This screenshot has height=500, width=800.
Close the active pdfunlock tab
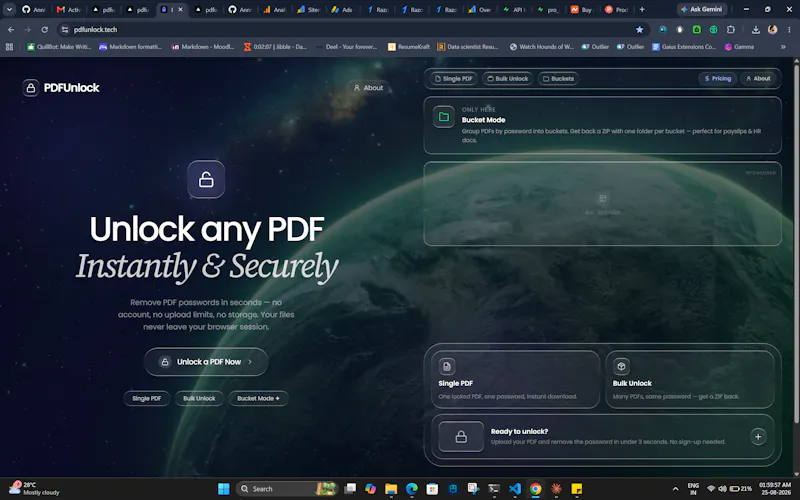point(180,9)
